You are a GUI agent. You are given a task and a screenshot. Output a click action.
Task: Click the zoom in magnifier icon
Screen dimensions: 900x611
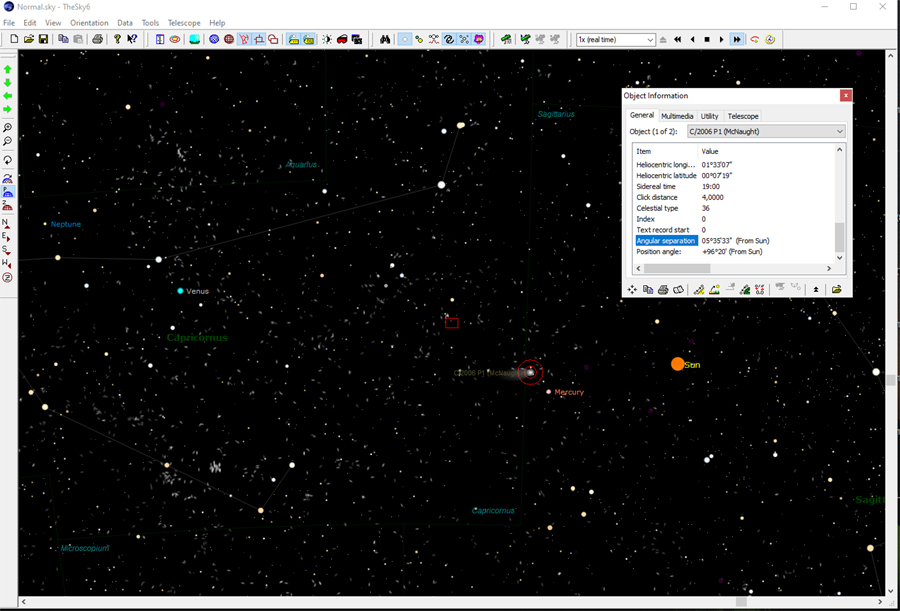7,127
